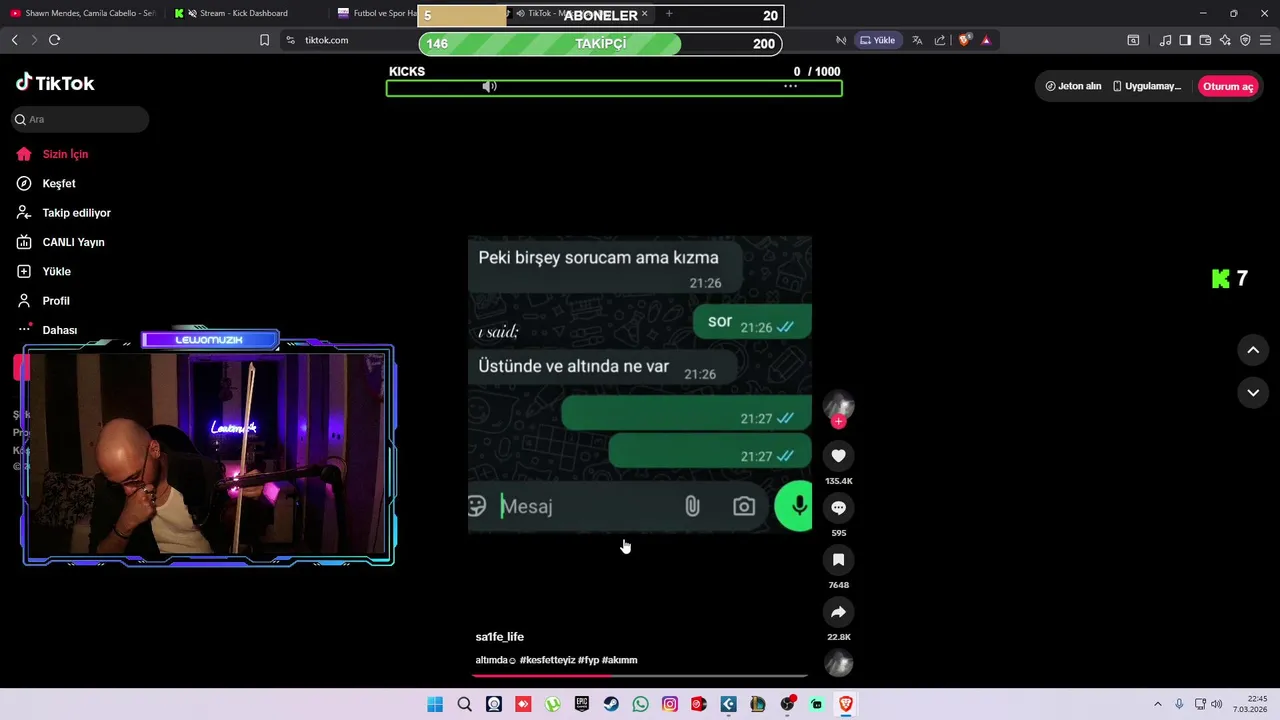
Task: Seek on the red video progress bar
Action: 640,676
